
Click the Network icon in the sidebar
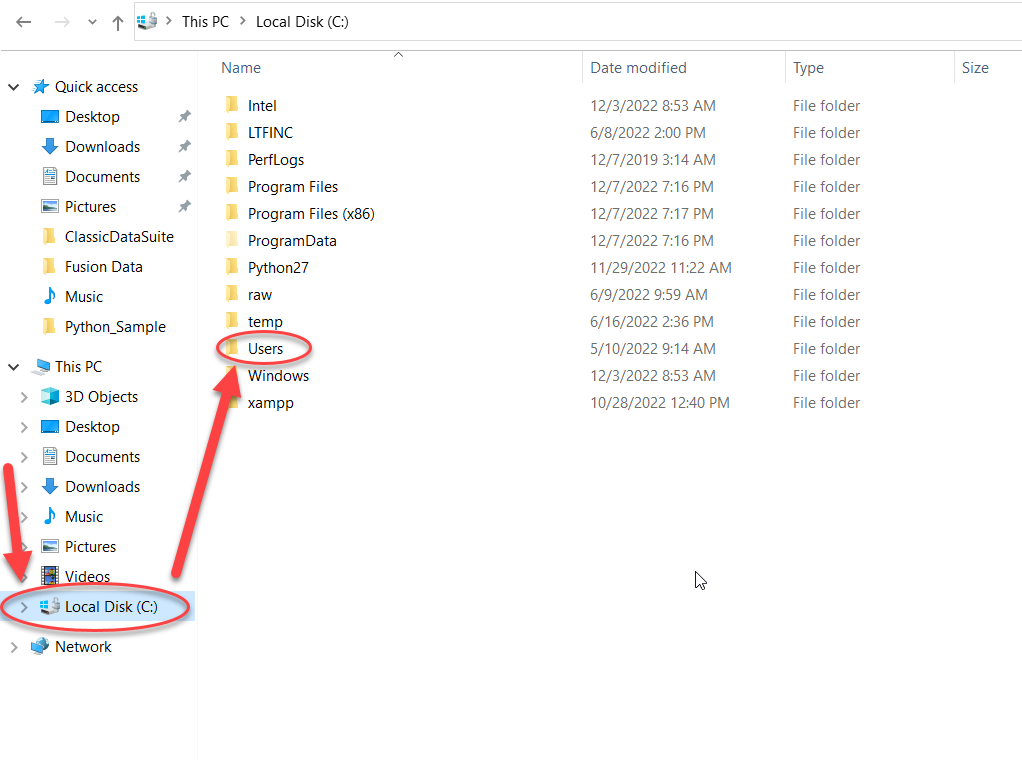tap(40, 647)
